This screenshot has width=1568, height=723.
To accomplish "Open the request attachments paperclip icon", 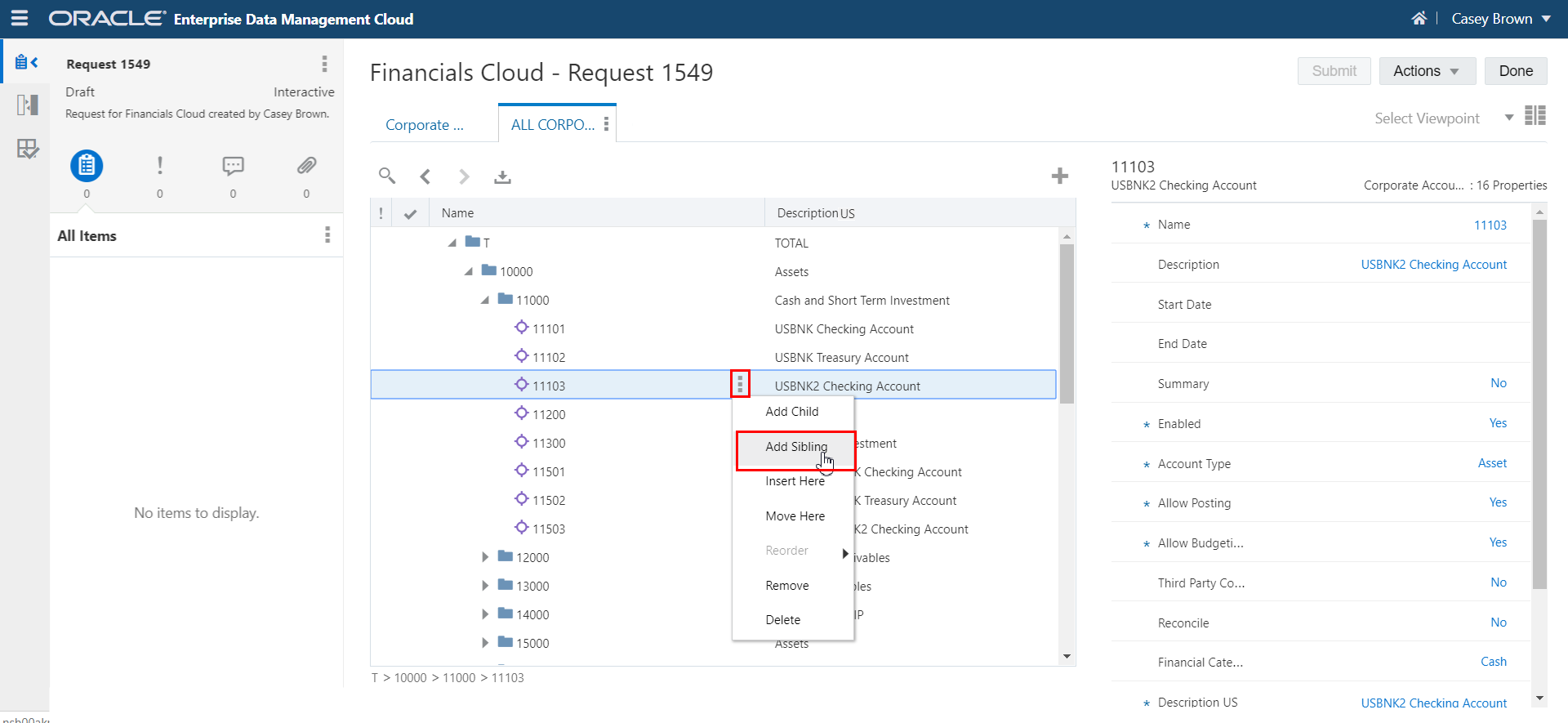I will pos(306,166).
